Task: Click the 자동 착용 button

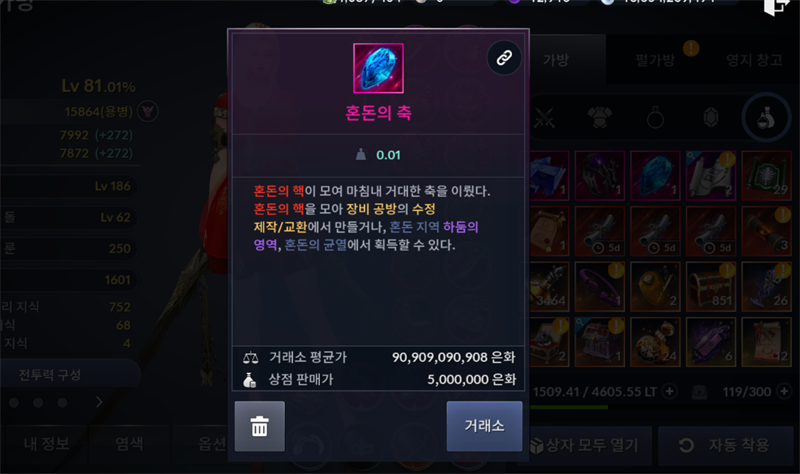Action: [x=726, y=445]
